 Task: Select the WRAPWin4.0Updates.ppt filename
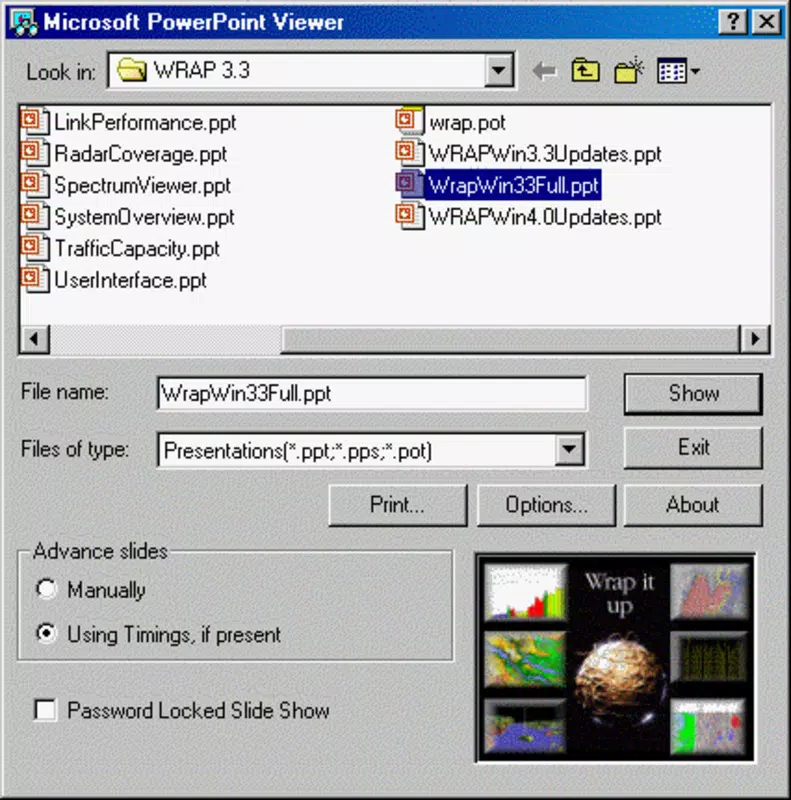[x=545, y=217]
